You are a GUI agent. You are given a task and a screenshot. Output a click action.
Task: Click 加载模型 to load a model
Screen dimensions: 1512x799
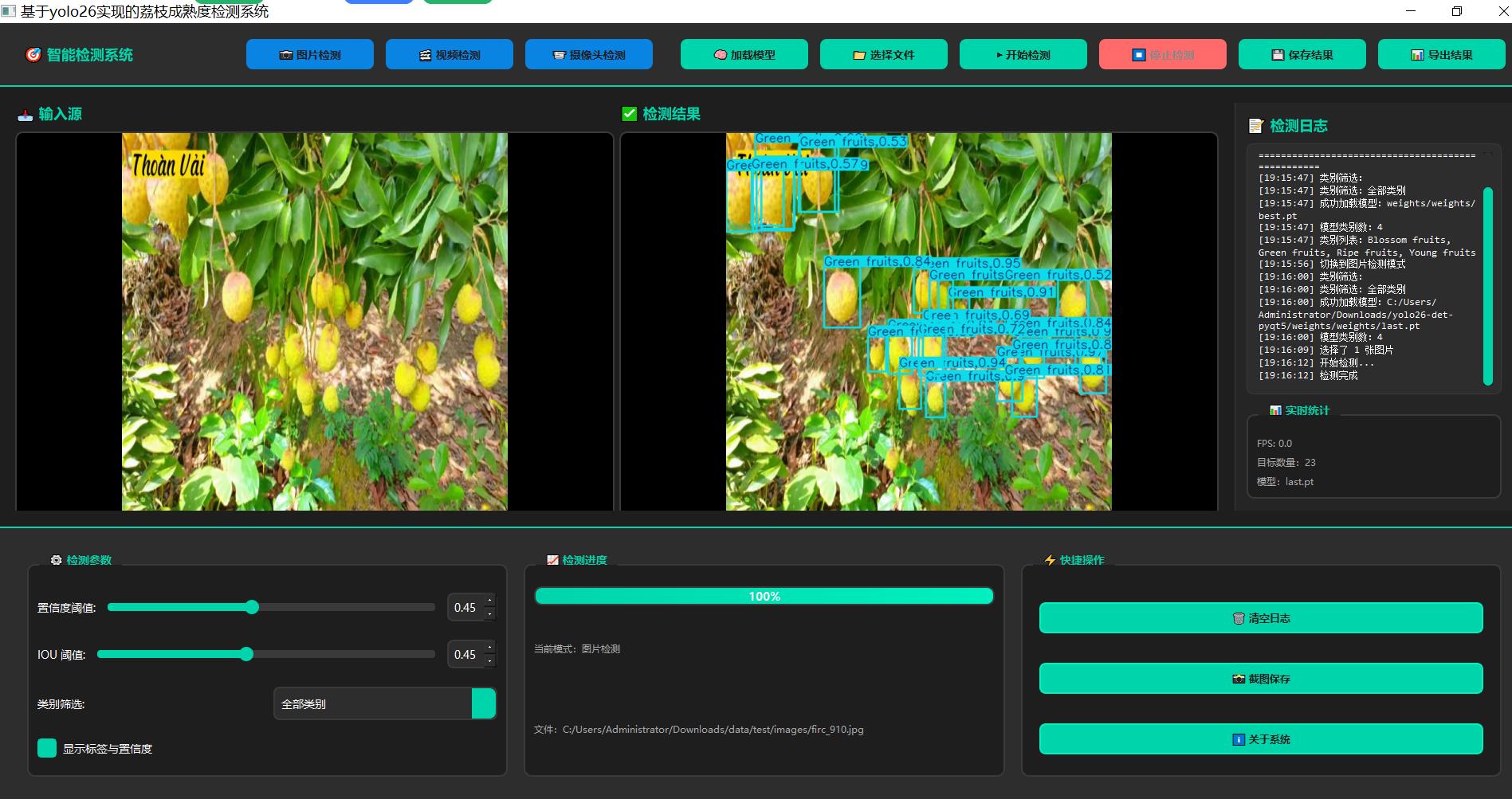pos(744,55)
